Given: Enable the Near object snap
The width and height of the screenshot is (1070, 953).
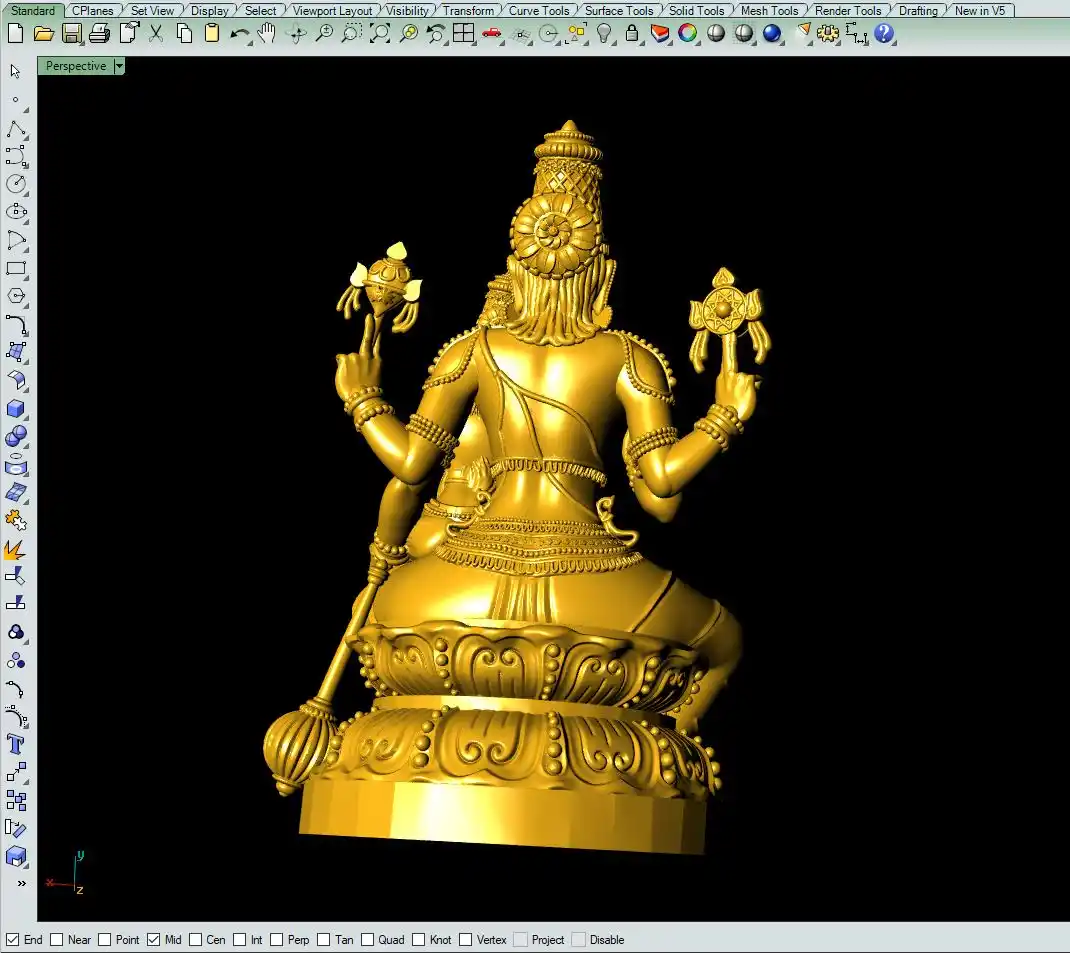Looking at the screenshot, I should pos(57,940).
